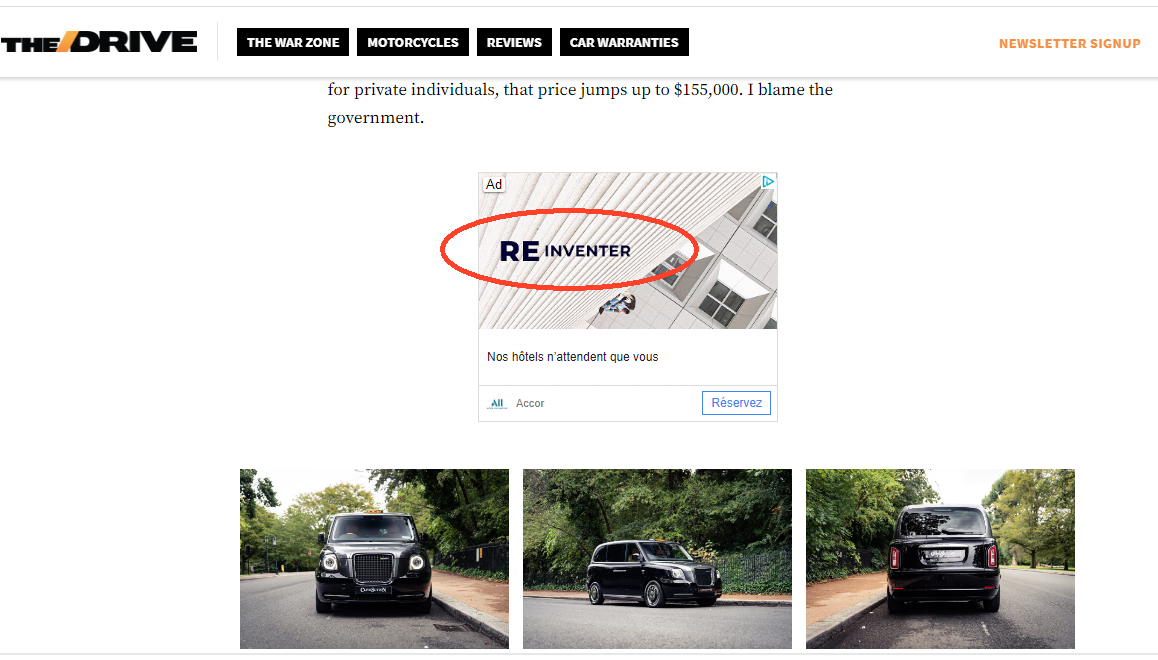Viewport: 1158px width, 660px height.
Task: Open the front-view taxi photo
Action: coord(374,559)
